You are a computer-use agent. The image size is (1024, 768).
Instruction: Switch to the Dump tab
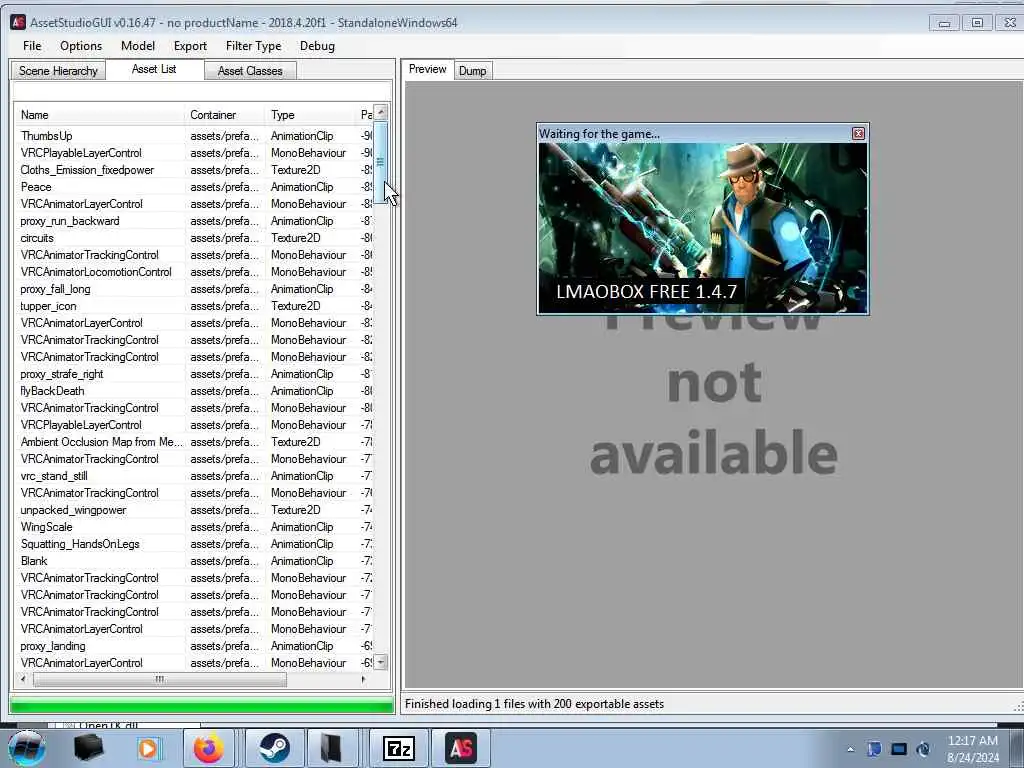pos(472,71)
